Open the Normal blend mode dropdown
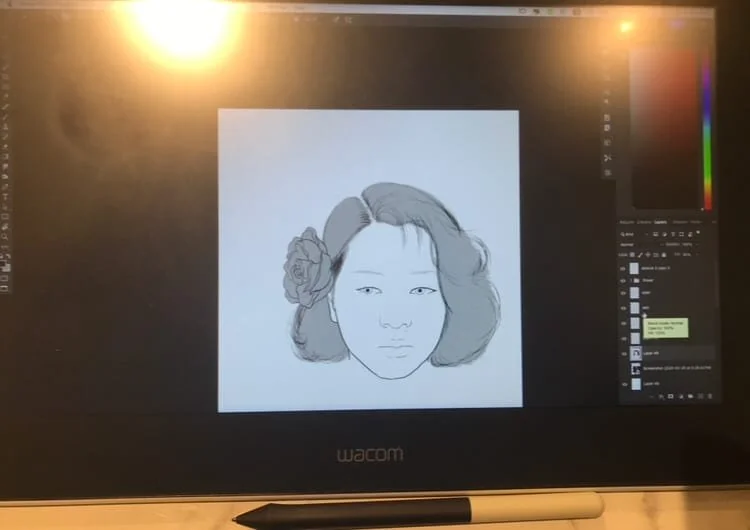Viewport: 750px width, 530px height. 641,244
